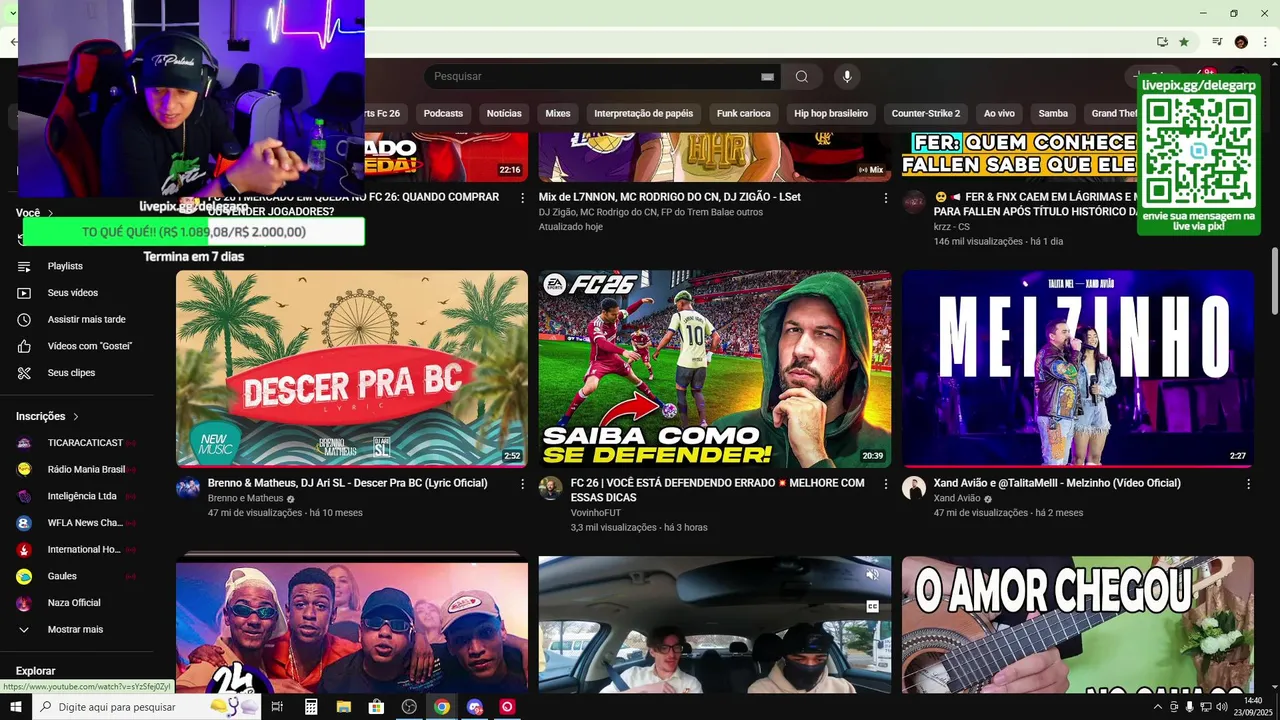Viewport: 1280px width, 720px height.
Task: Open the car interior video thumbnail
Action: tap(715, 625)
